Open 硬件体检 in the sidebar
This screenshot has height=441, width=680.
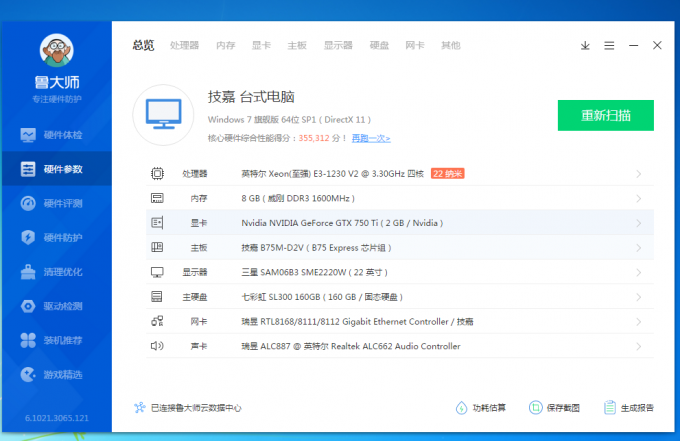pyautogui.click(x=56, y=135)
